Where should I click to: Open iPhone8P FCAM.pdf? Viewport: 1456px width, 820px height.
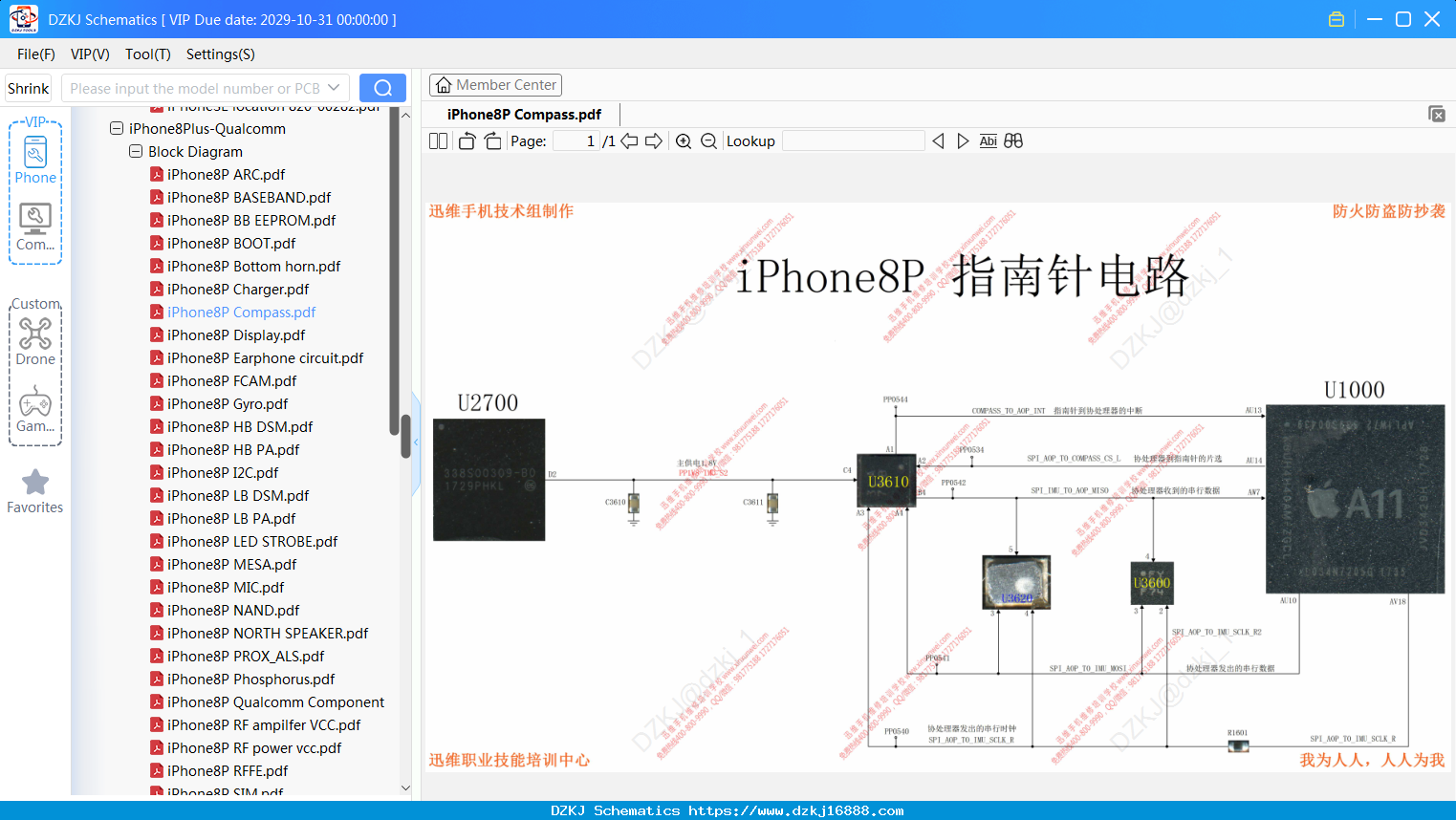pos(231,381)
